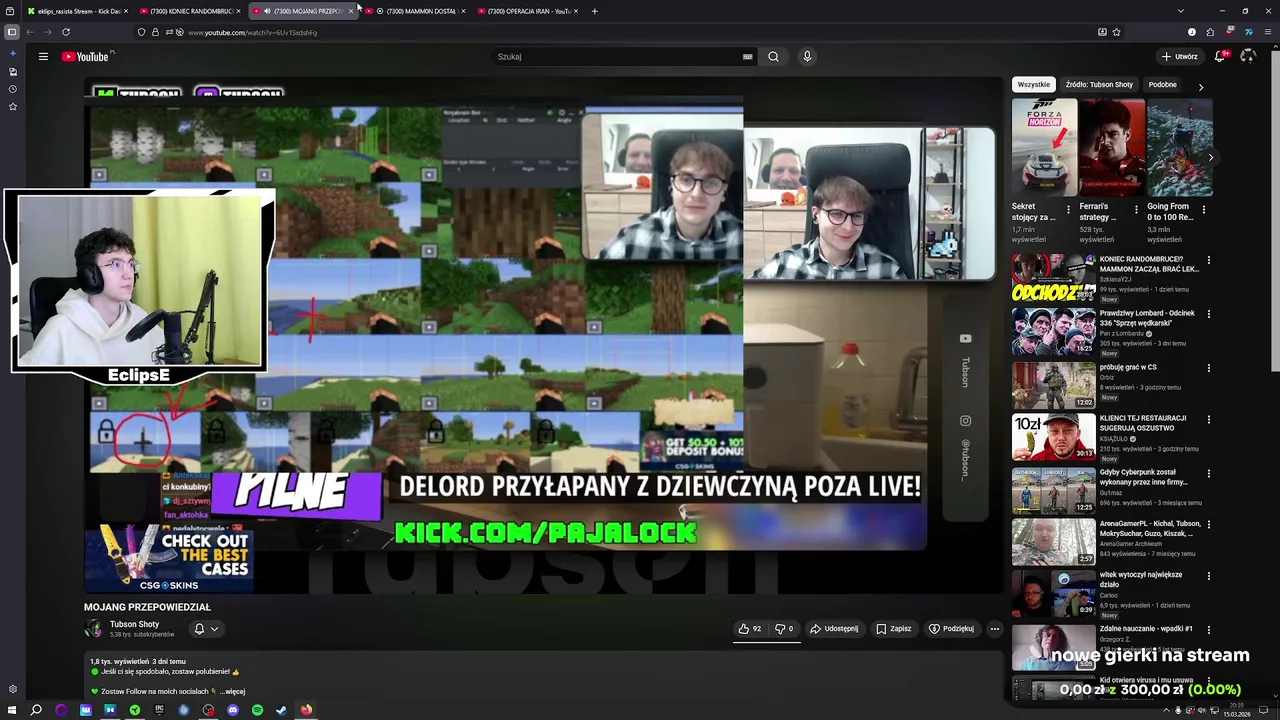Open the sidebar history clock icon
The height and width of the screenshot is (720, 1280).
click(12, 89)
